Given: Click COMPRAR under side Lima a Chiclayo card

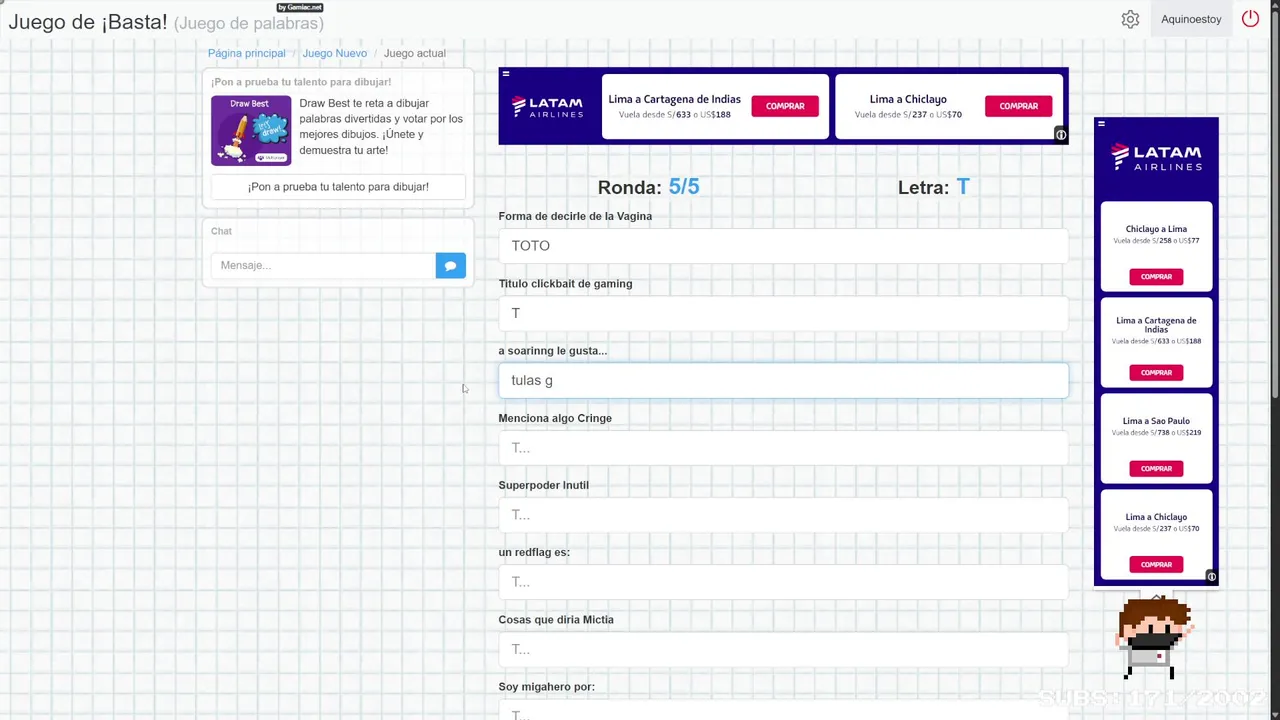Looking at the screenshot, I should click(x=1156, y=565).
